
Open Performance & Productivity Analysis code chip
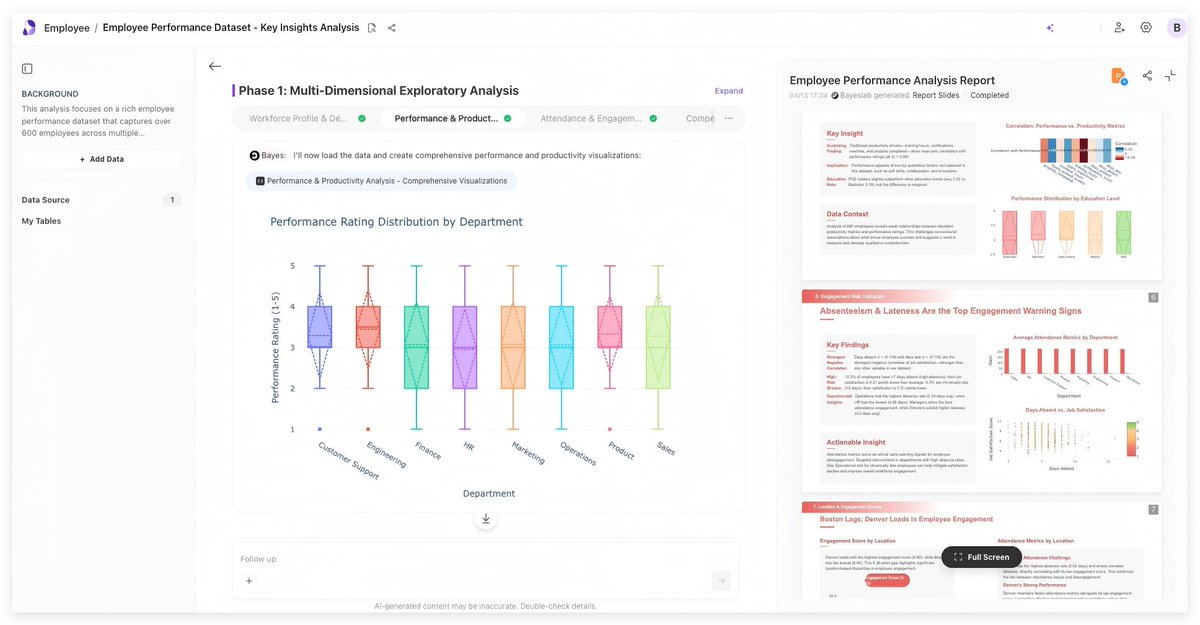(381, 181)
